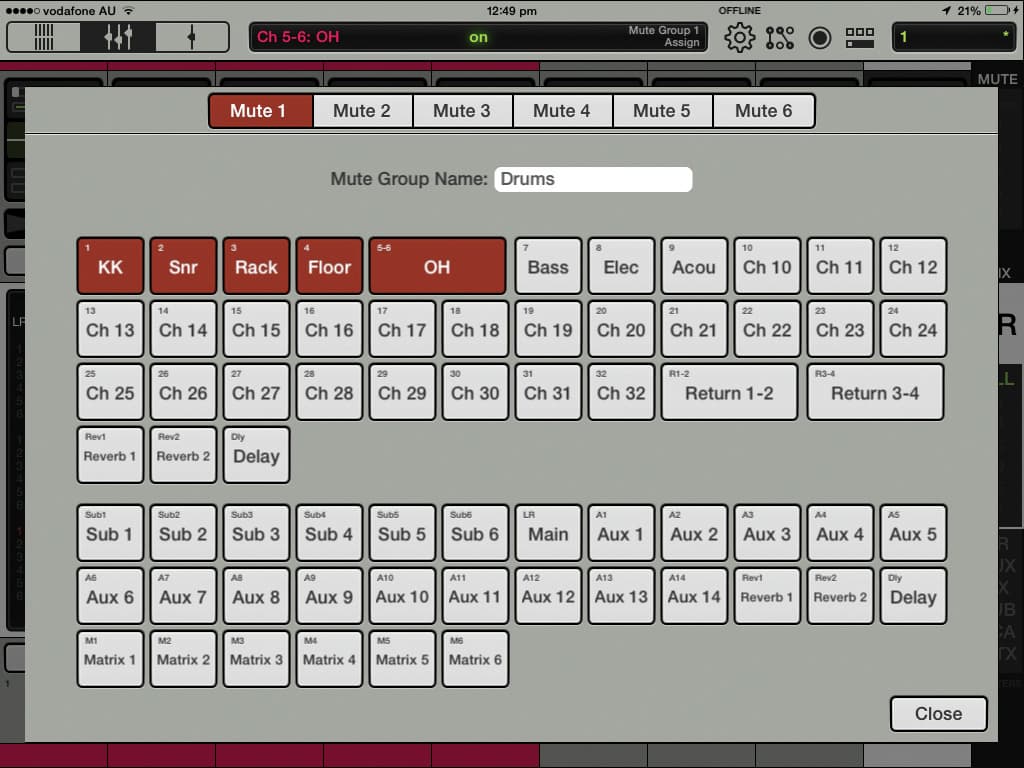Assign Main LR to mute group
Image resolution: width=1024 pixels, height=768 pixels.
coord(548,532)
